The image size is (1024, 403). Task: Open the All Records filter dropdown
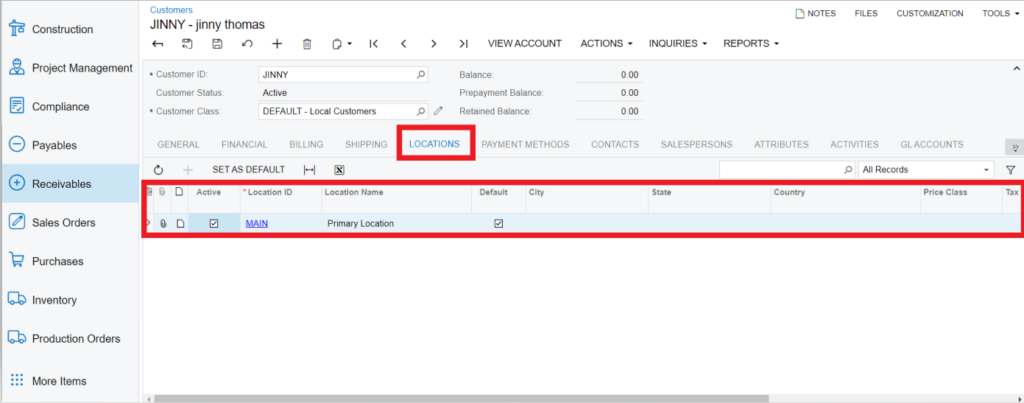926,170
